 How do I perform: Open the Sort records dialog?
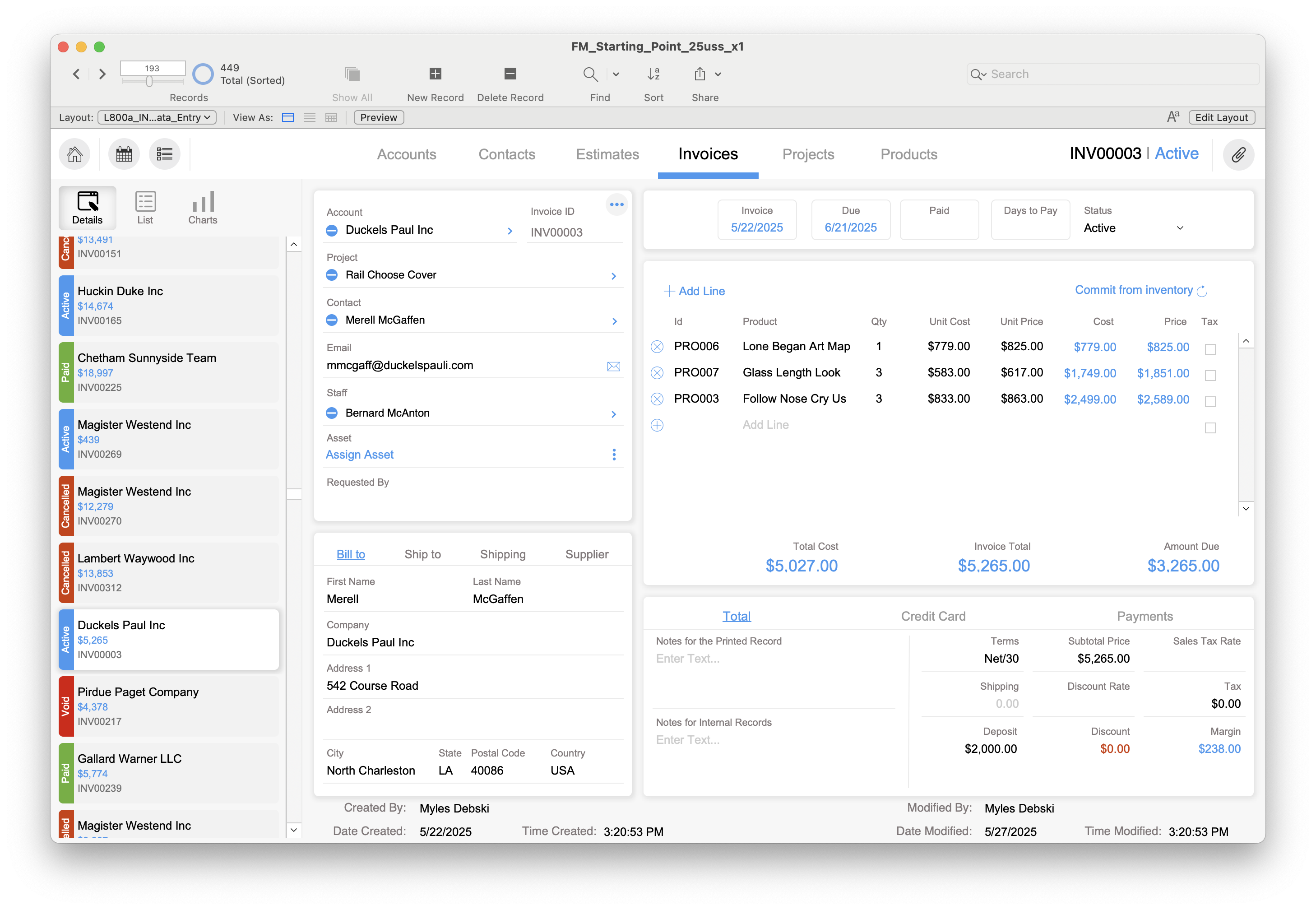point(654,74)
